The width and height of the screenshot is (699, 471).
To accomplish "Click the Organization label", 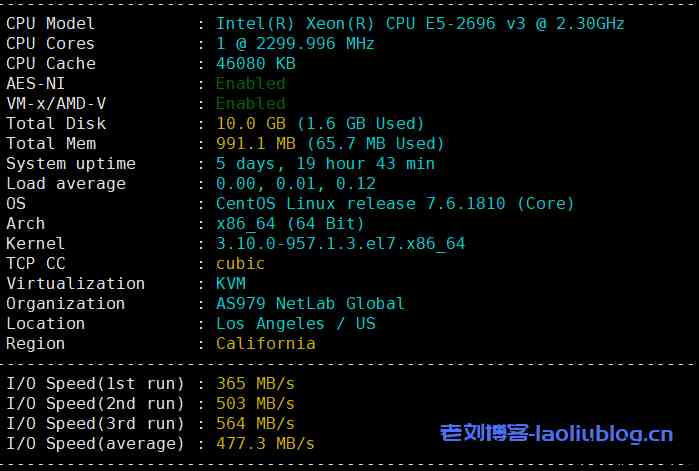I will (66, 303).
